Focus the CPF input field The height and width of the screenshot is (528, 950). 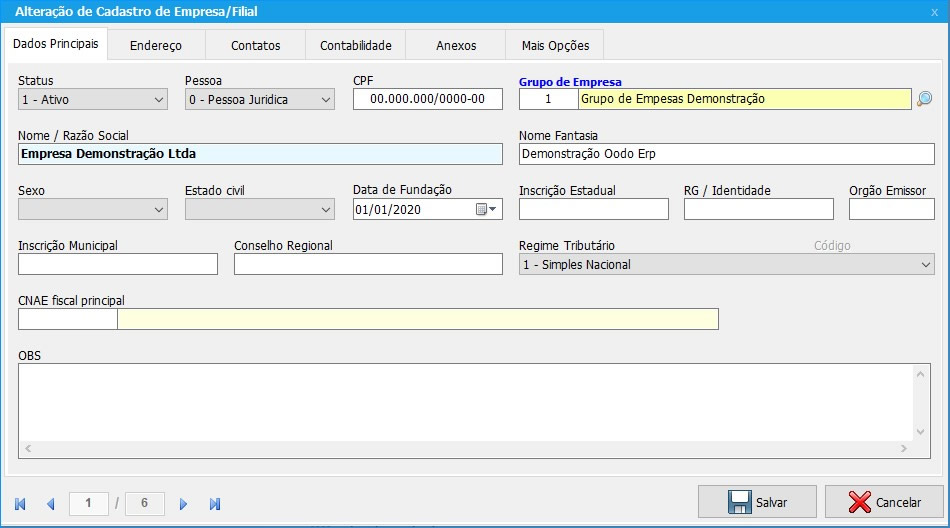pyautogui.click(x=428, y=99)
